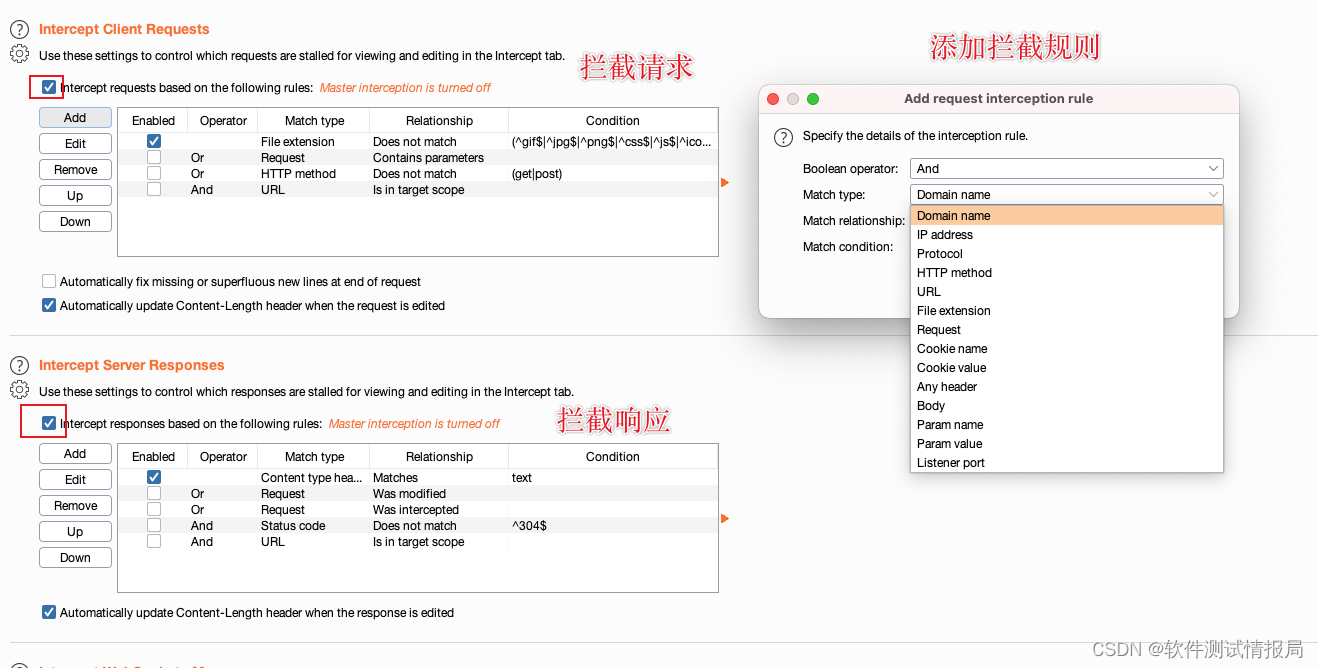Select Cookie value match type
Viewport: 1318px width, 668px height.
1067,368
